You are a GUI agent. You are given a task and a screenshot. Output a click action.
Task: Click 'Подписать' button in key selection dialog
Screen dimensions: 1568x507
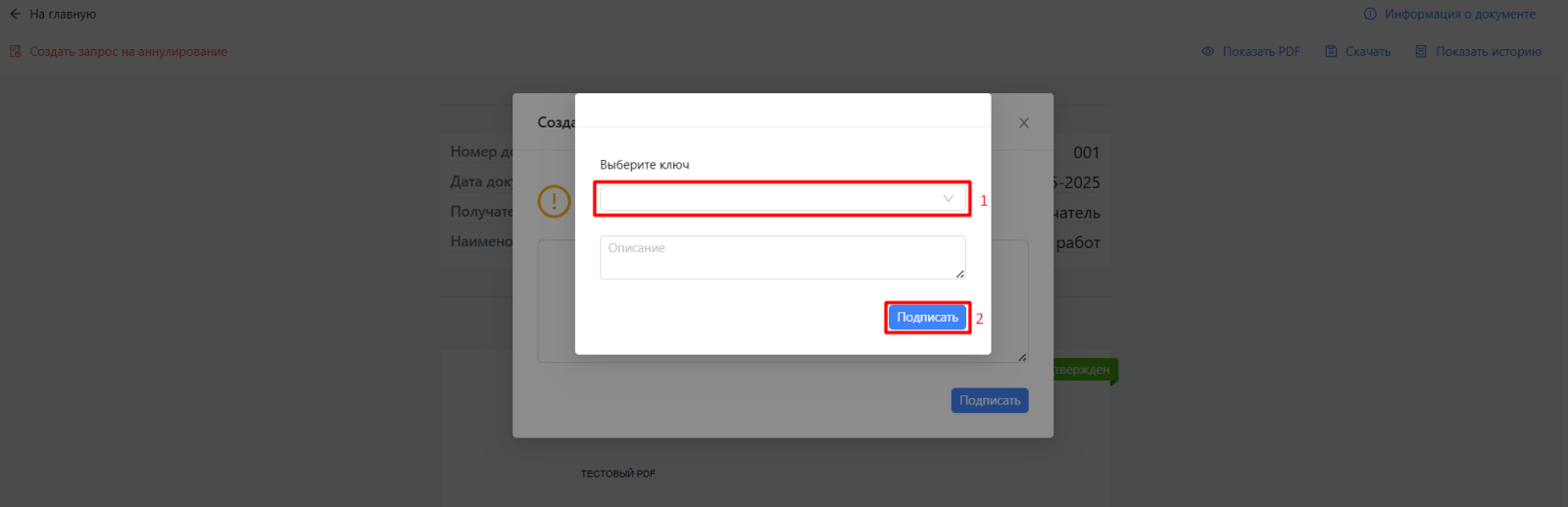click(x=927, y=317)
